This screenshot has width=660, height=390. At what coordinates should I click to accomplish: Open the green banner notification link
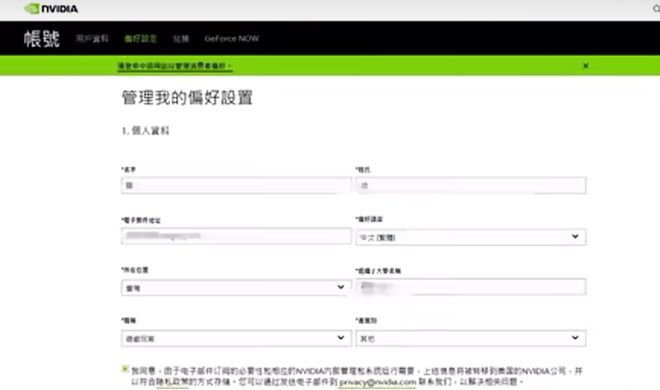click(x=174, y=66)
